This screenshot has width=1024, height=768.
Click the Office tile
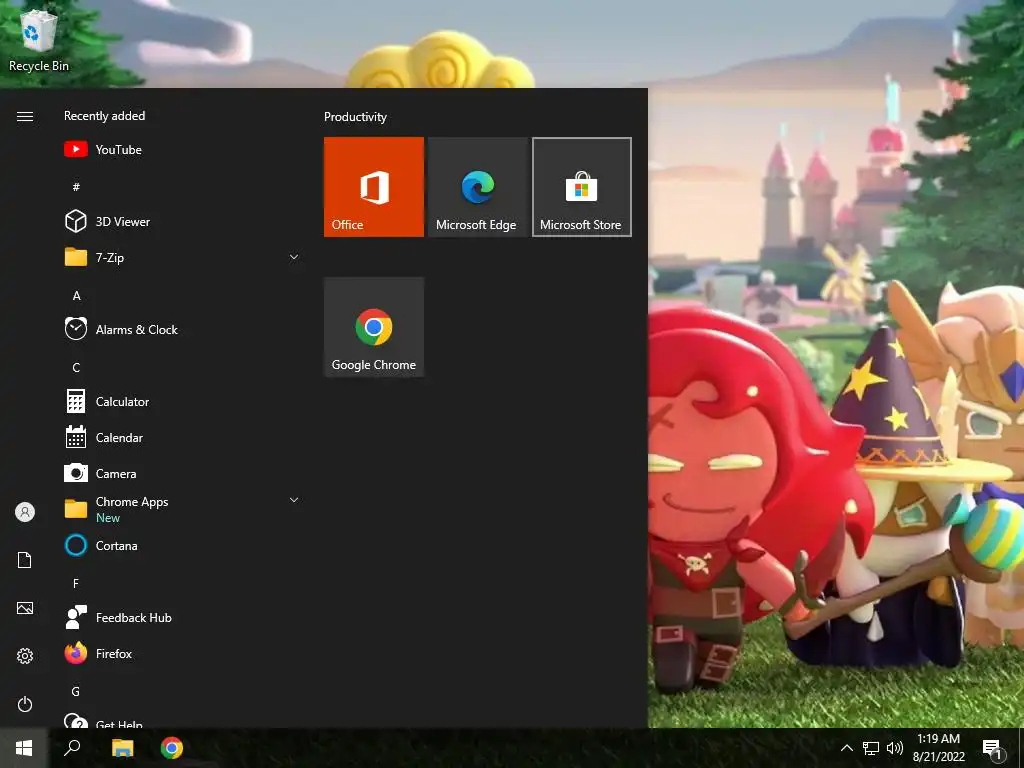pyautogui.click(x=374, y=187)
